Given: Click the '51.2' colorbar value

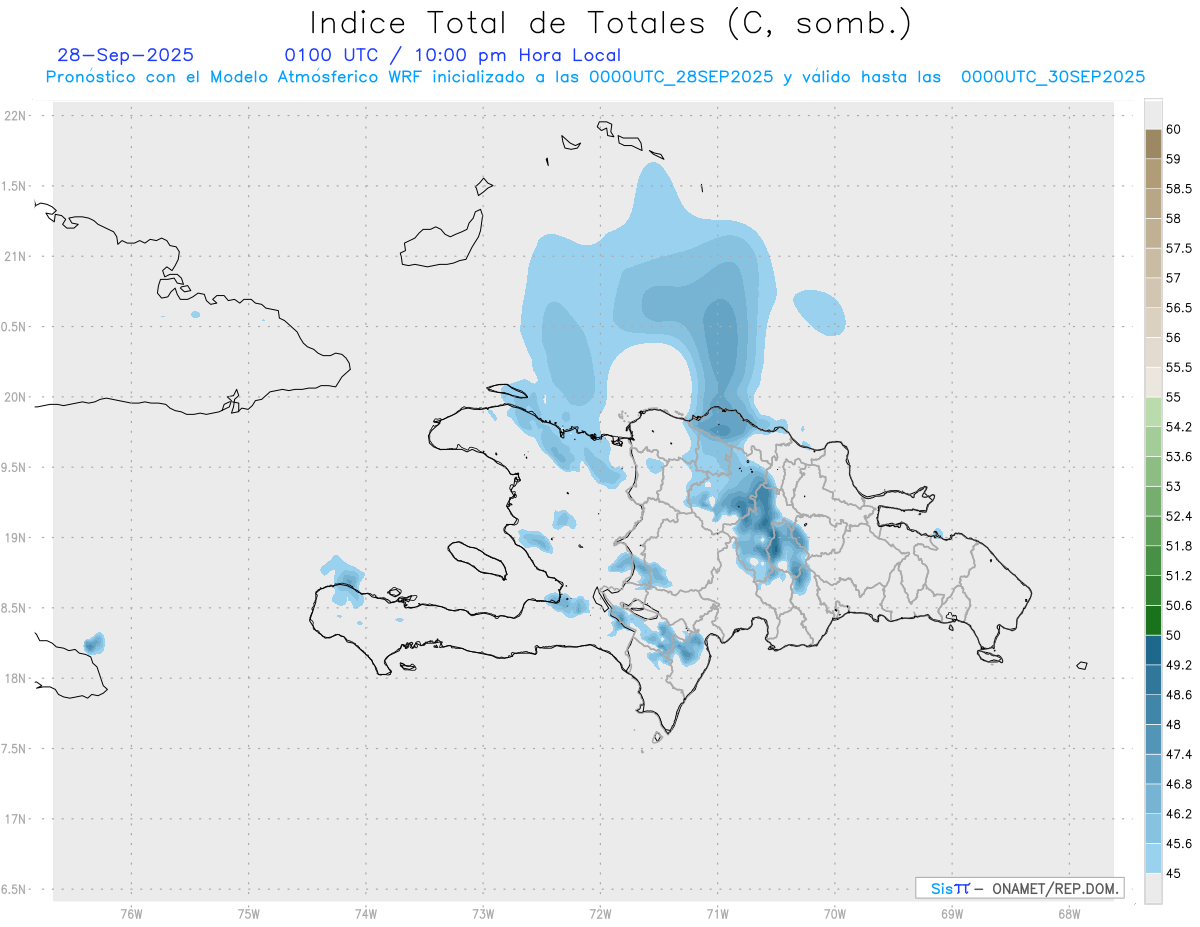Looking at the screenshot, I should [x=1178, y=576].
